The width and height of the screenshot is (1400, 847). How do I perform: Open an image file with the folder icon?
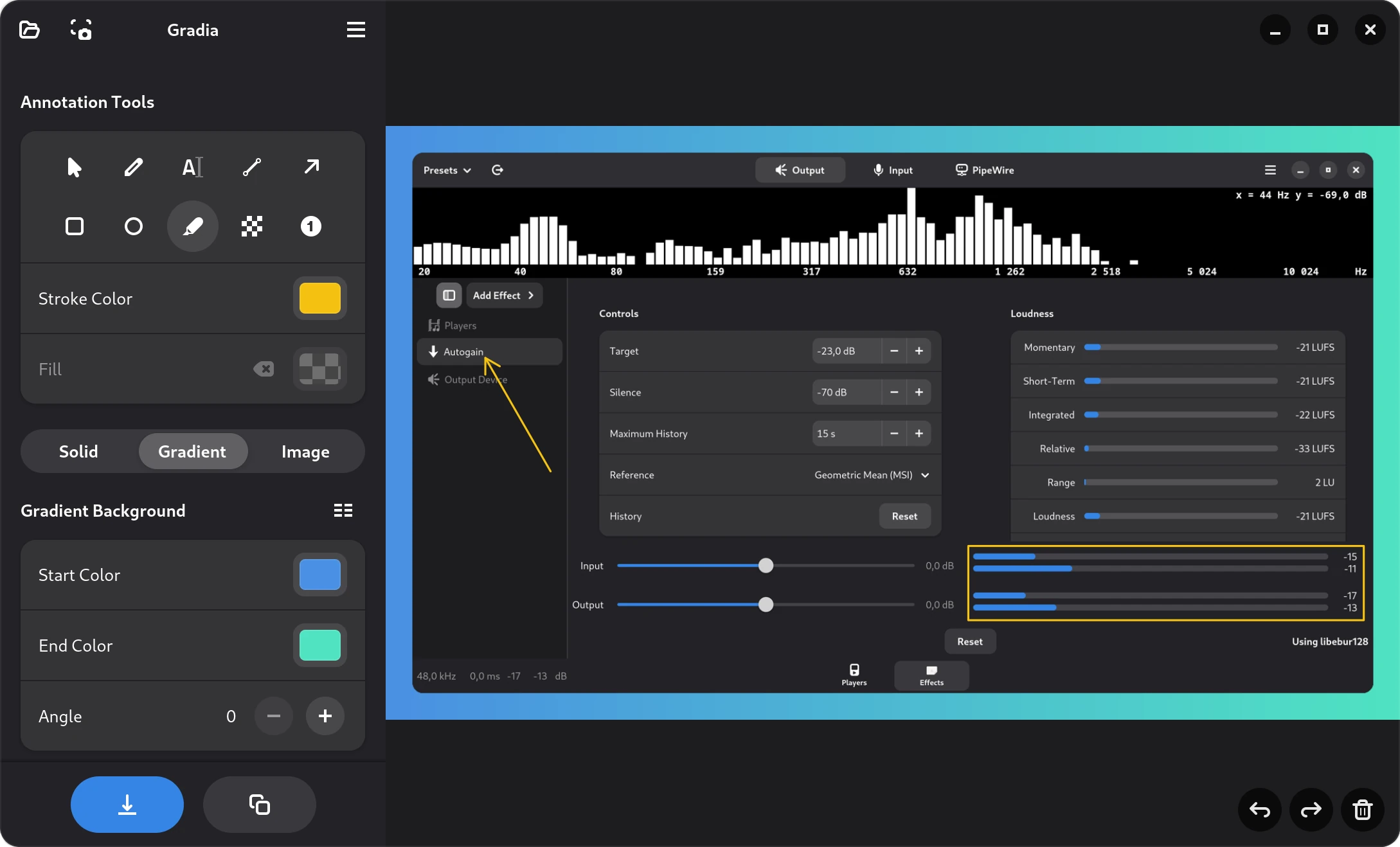(x=30, y=30)
